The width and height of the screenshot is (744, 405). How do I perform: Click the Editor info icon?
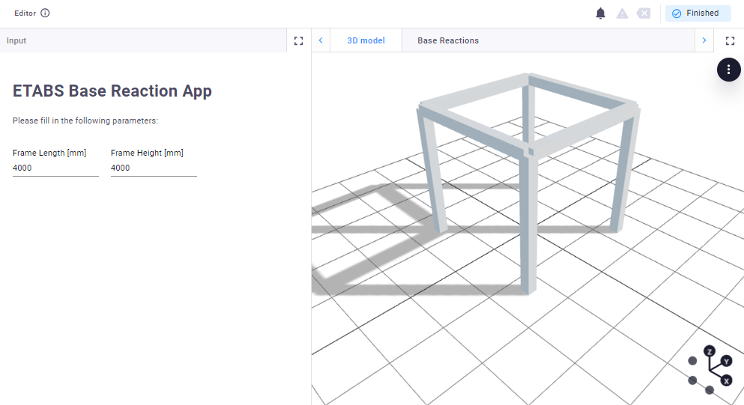pyautogui.click(x=45, y=13)
